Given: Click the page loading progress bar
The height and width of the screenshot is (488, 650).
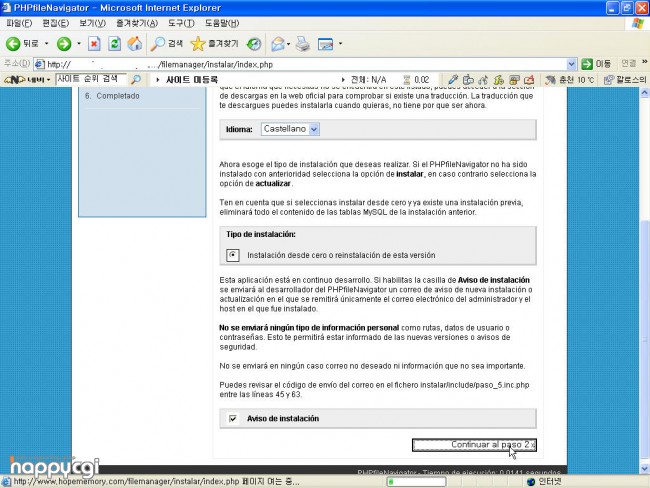Looking at the screenshot, I should click(416, 482).
